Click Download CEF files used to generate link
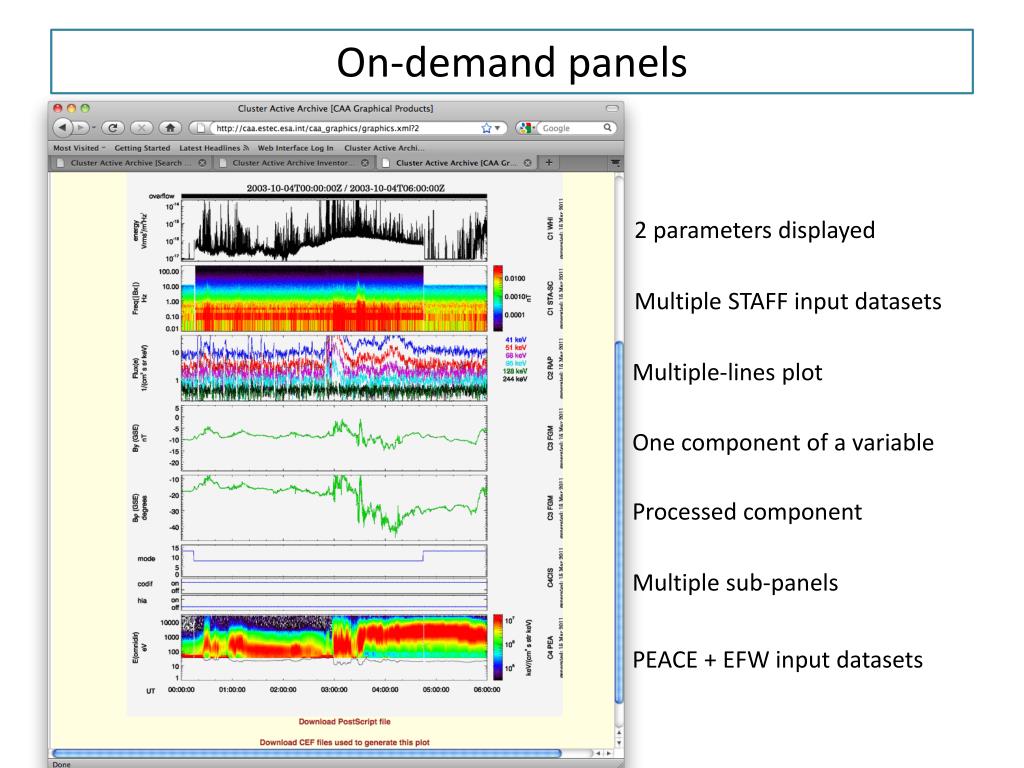 pos(344,743)
